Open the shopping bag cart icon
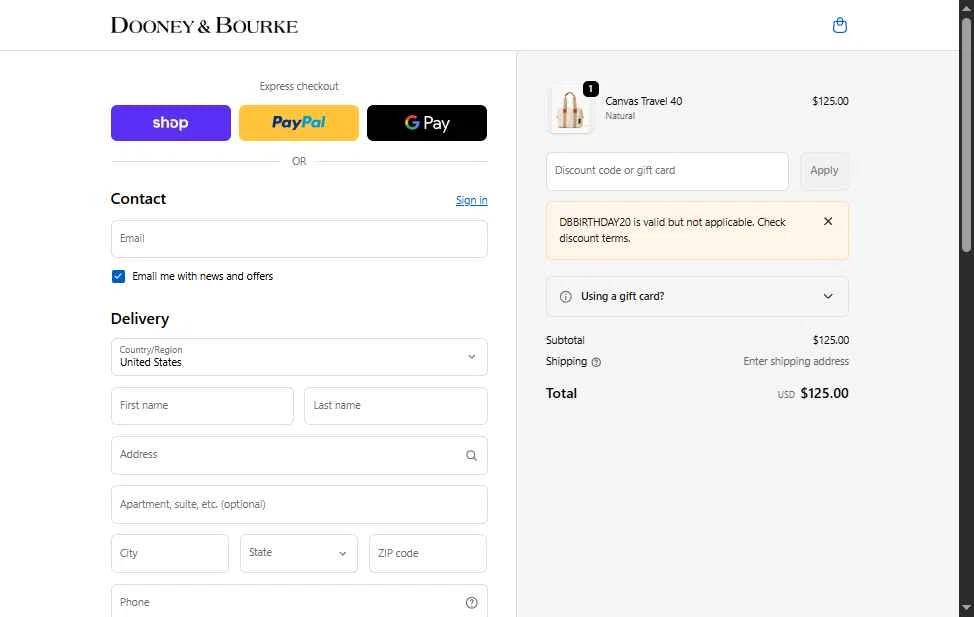Image resolution: width=974 pixels, height=617 pixels. pos(840,25)
